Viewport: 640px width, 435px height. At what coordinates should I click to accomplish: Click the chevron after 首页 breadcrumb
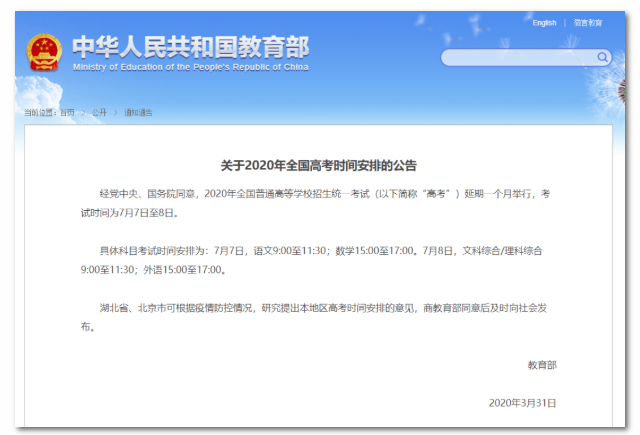(83, 112)
